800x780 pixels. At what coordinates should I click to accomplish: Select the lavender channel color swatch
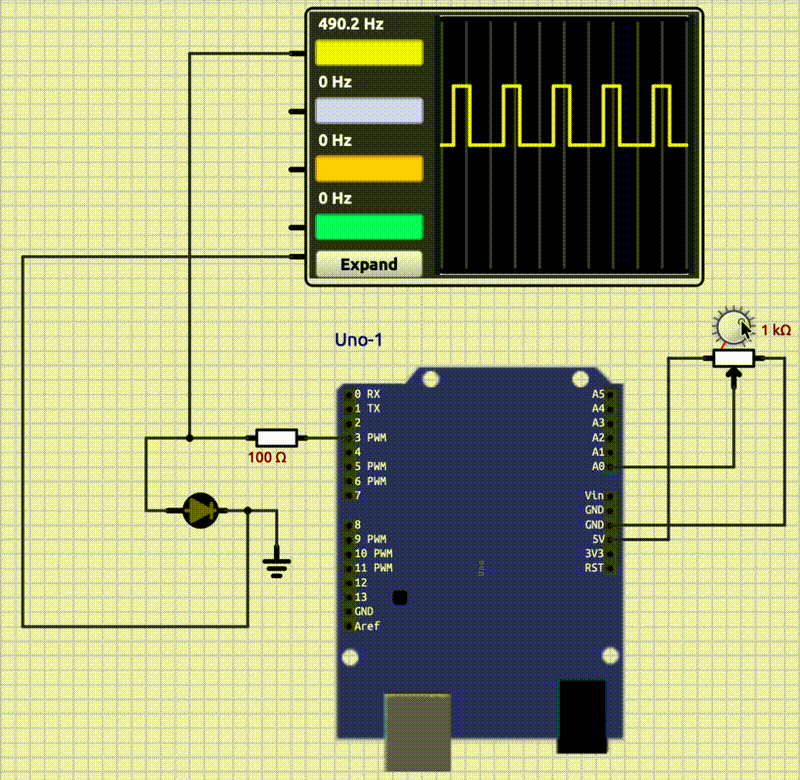369,110
